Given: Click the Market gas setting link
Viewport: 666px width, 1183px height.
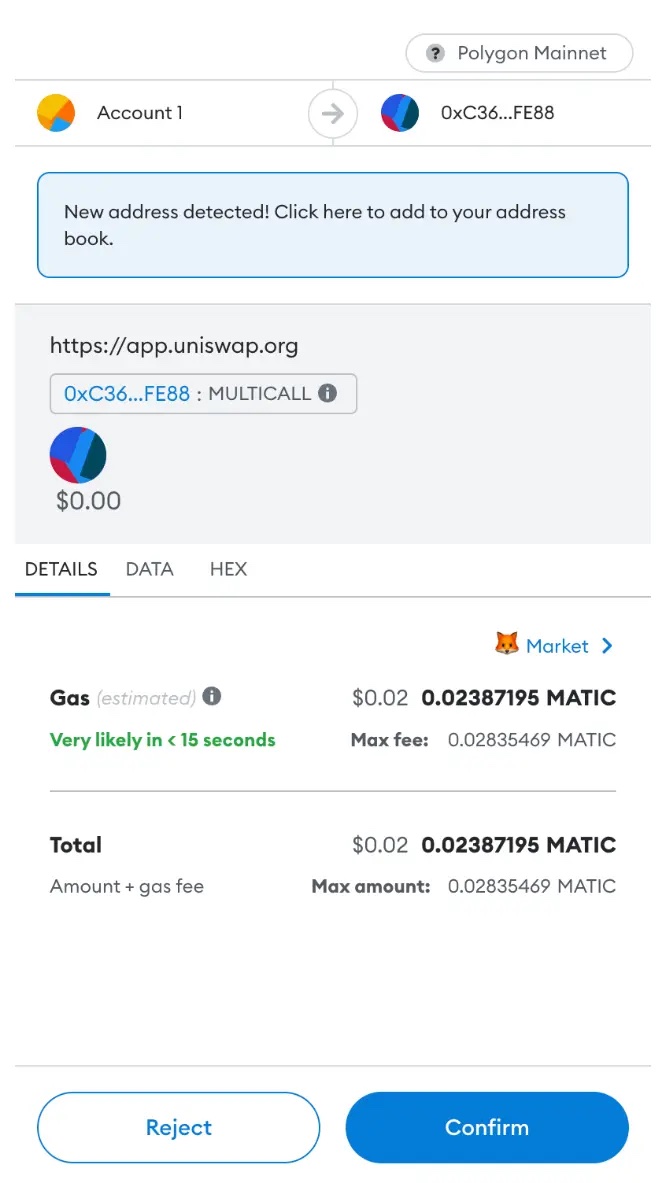Looking at the screenshot, I should (558, 645).
